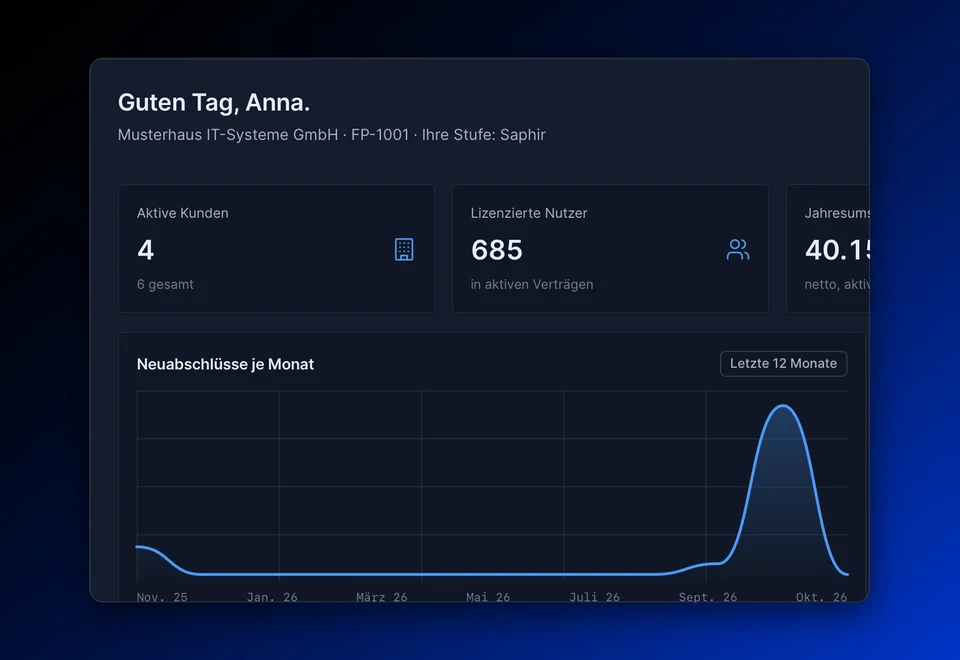This screenshot has width=960, height=660.
Task: Click the Juli 26 axis label
Action: (x=594, y=597)
